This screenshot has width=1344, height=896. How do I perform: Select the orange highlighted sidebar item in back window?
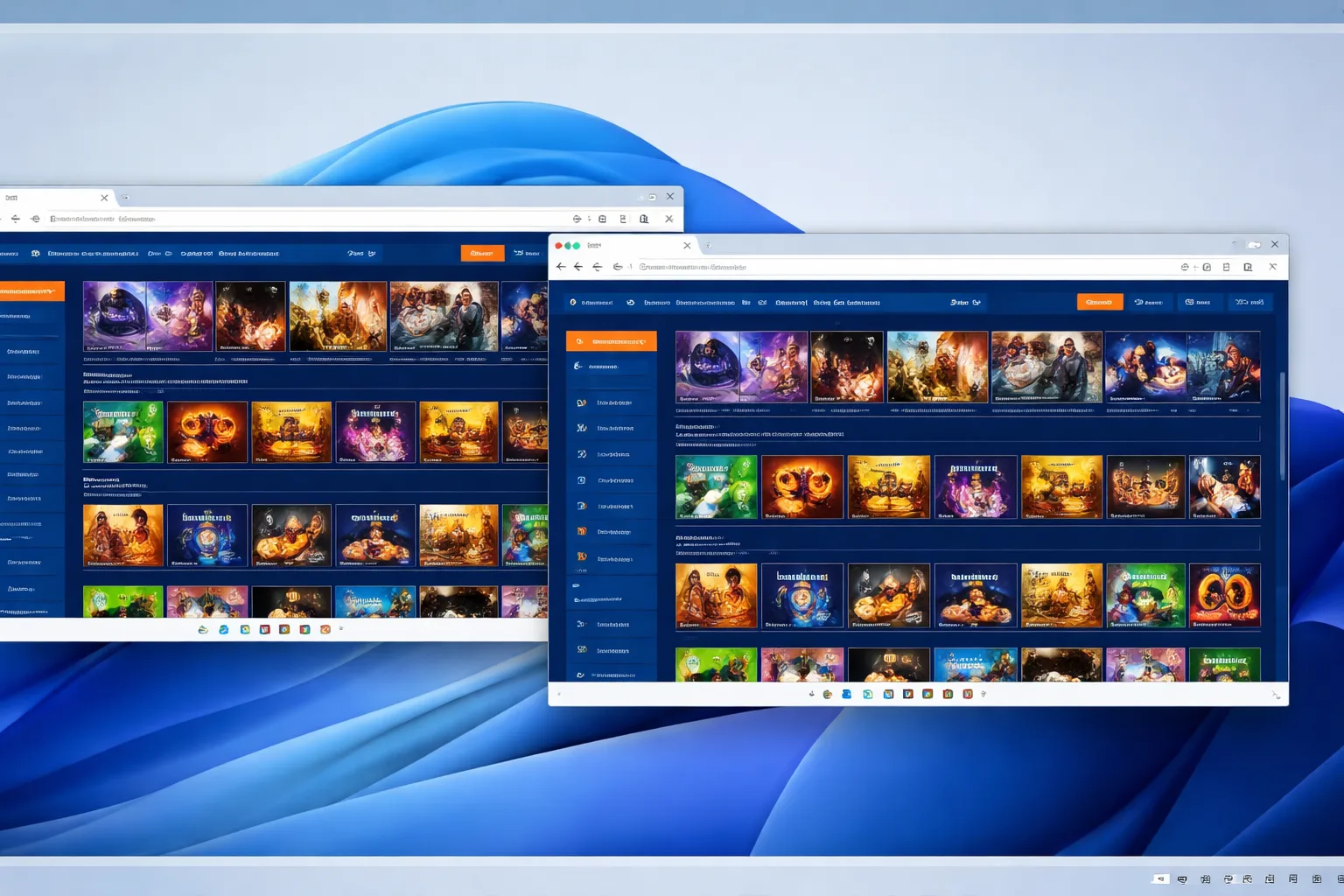(31, 290)
